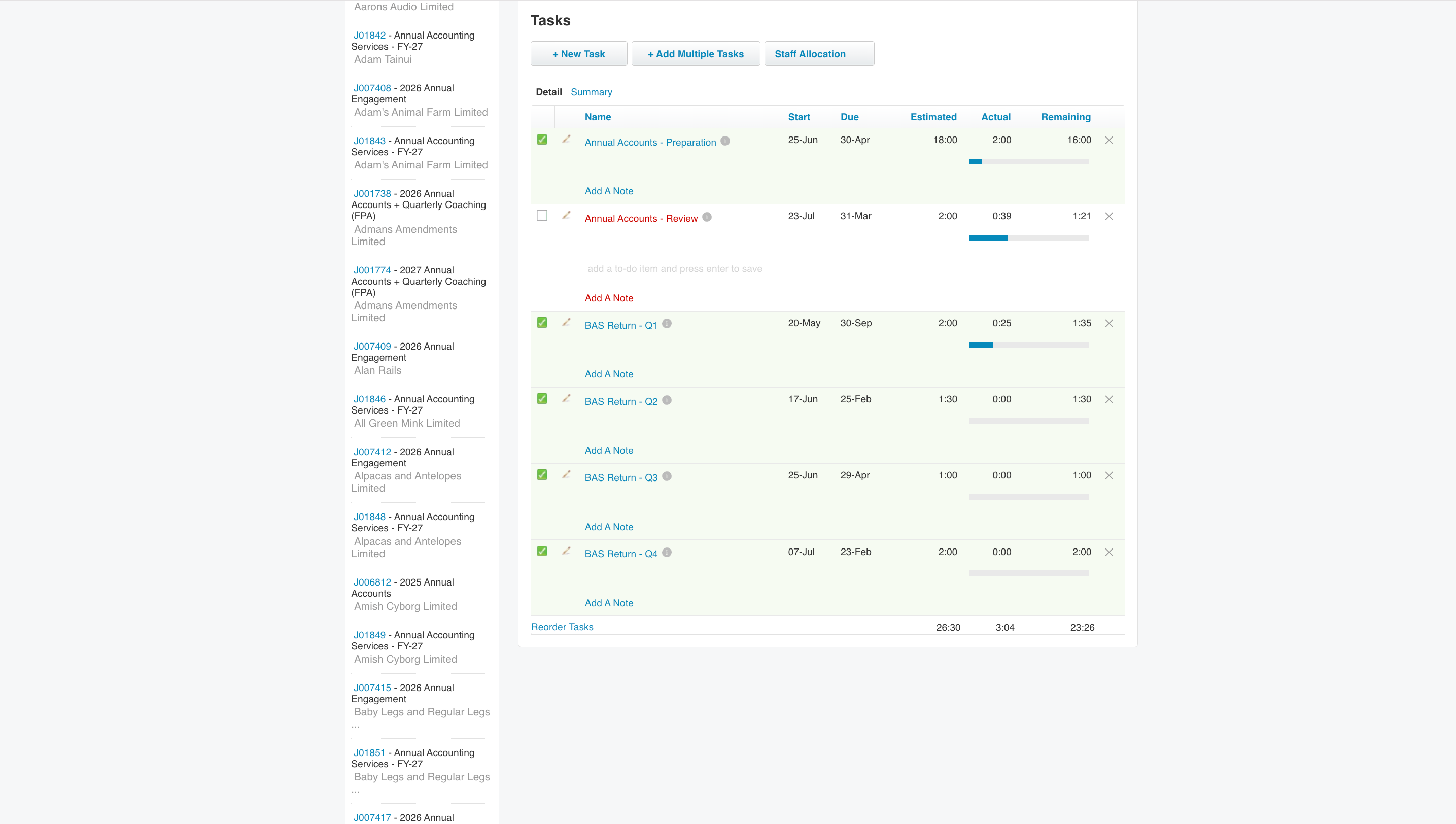
Task: Delete Annual Accounts - Preparation task with X
Action: tap(1109, 141)
